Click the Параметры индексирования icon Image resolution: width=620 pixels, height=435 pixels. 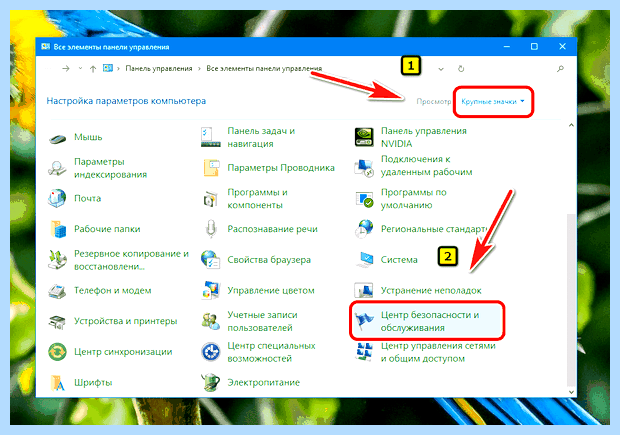tap(57, 168)
